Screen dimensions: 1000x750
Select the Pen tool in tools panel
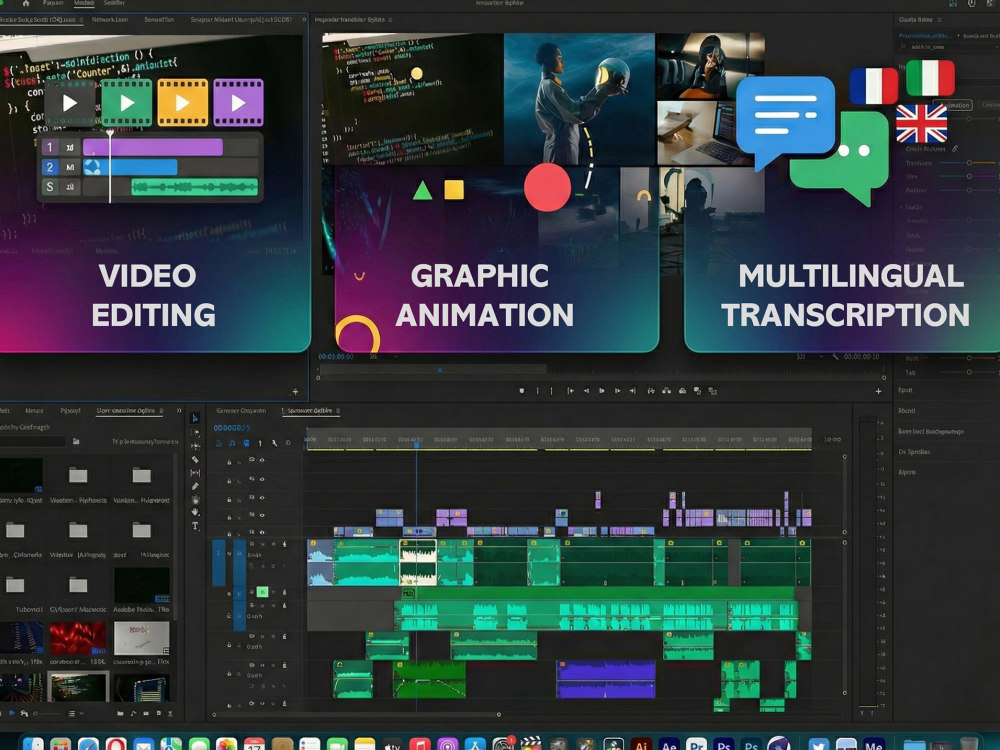195,486
